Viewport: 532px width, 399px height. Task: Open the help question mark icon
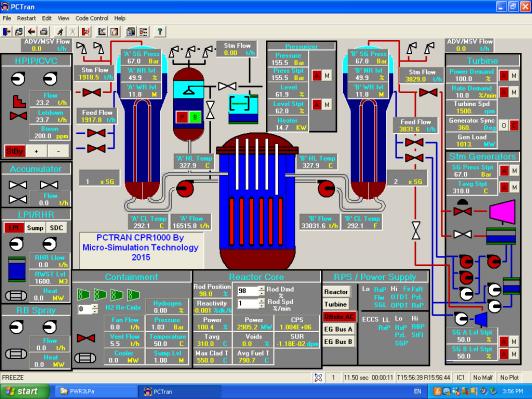pyautogui.click(x=160, y=32)
